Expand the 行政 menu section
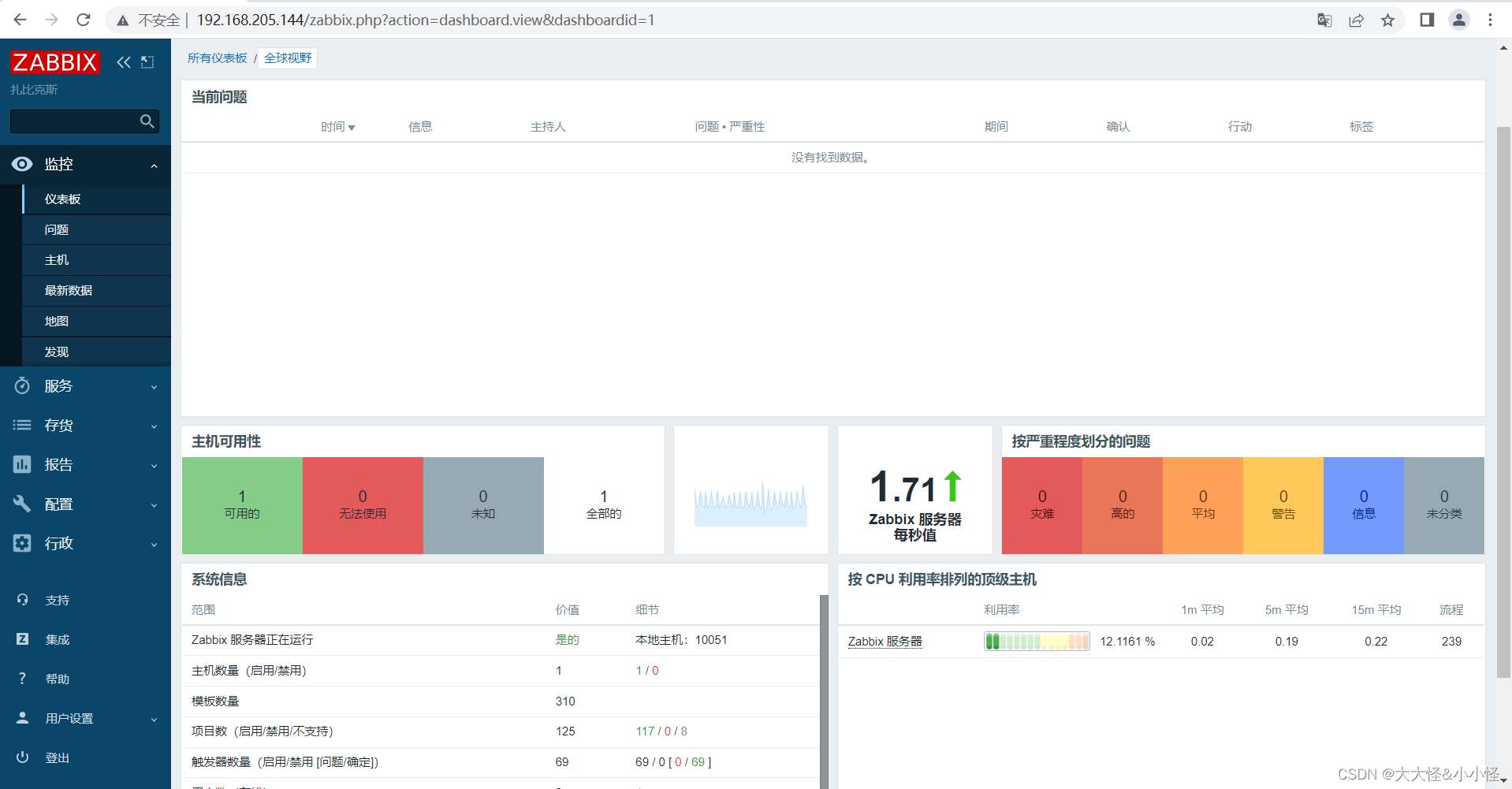Image resolution: width=1512 pixels, height=789 pixels. (155, 545)
